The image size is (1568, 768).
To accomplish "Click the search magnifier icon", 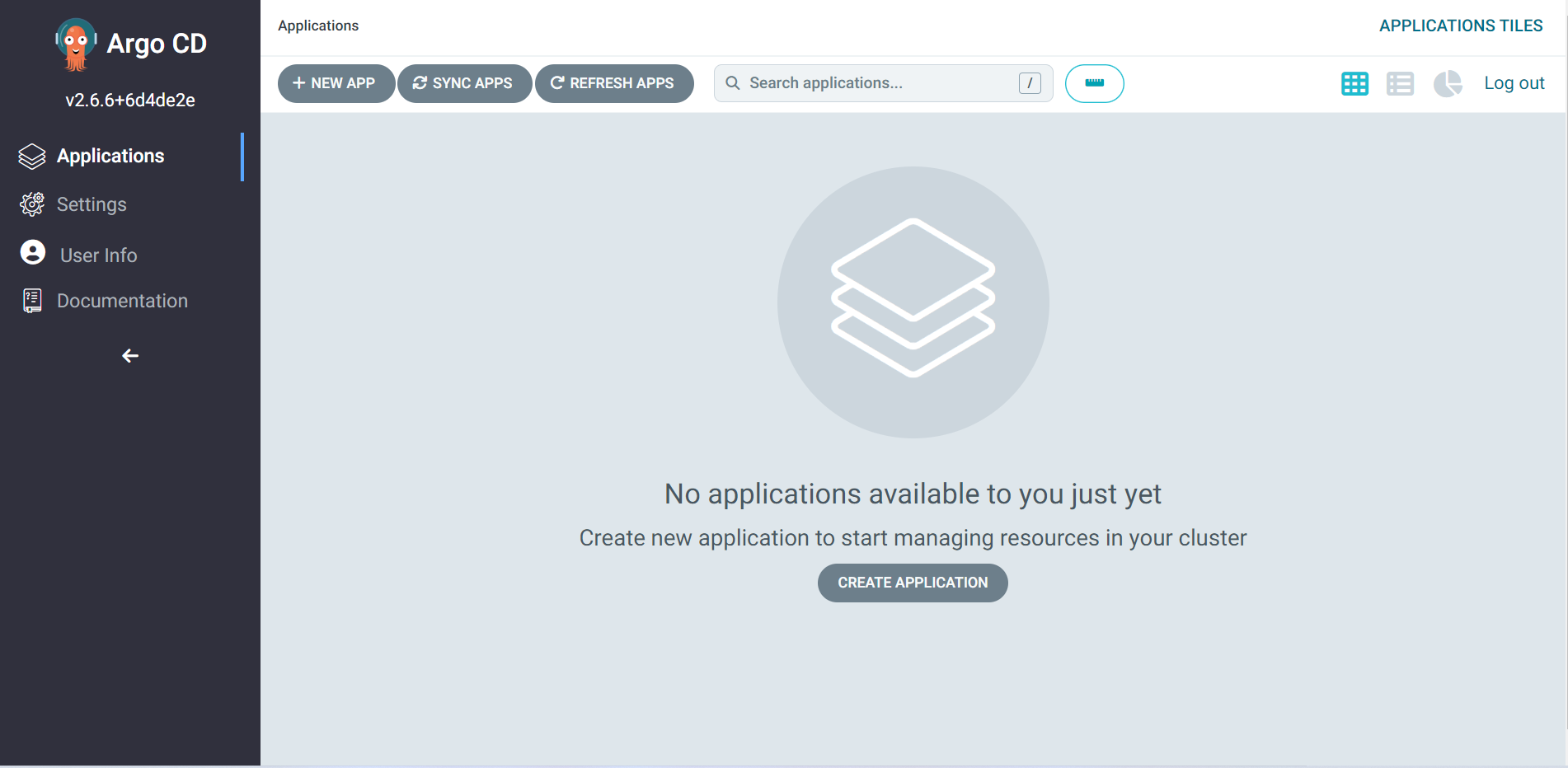I will 732,82.
